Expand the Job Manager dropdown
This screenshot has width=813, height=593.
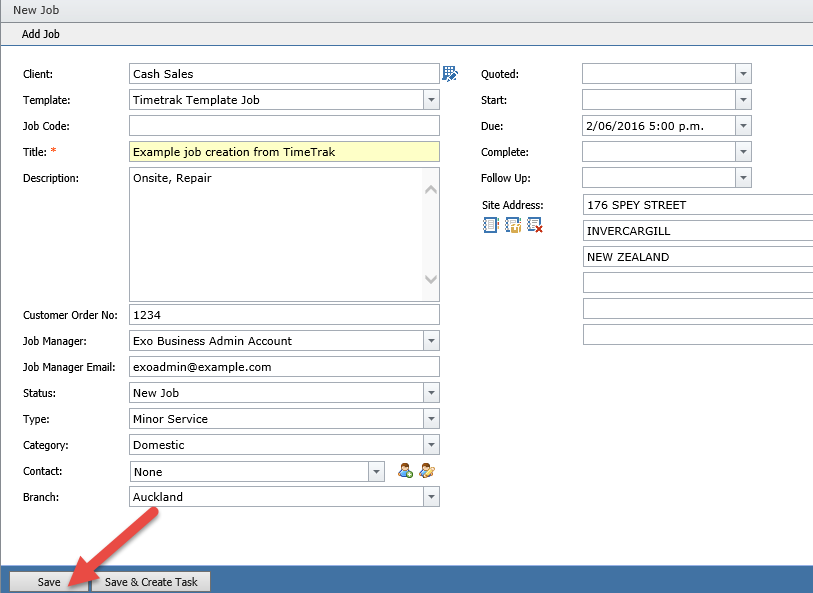[x=431, y=341]
